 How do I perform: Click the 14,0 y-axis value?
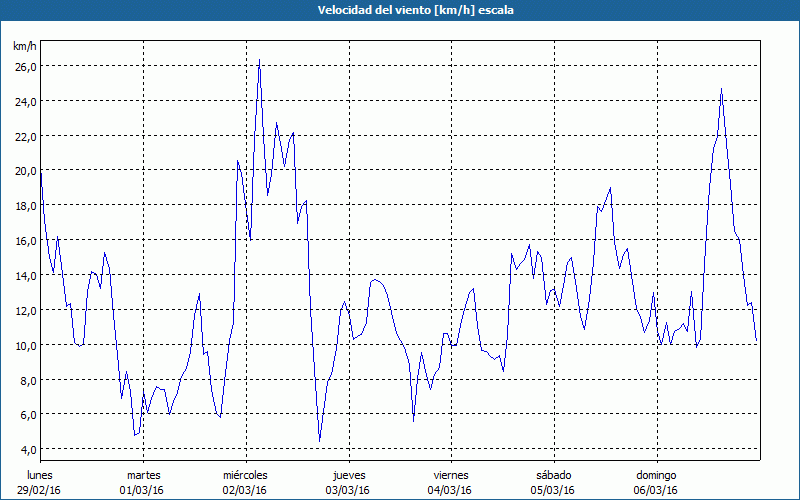coord(25,275)
